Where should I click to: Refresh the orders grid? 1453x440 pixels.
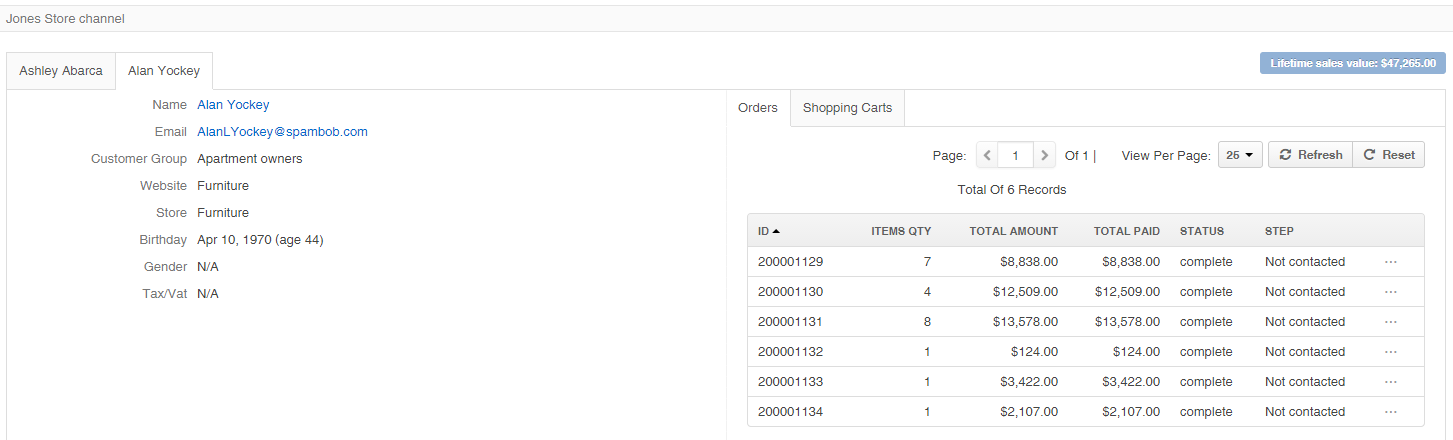(1310, 155)
